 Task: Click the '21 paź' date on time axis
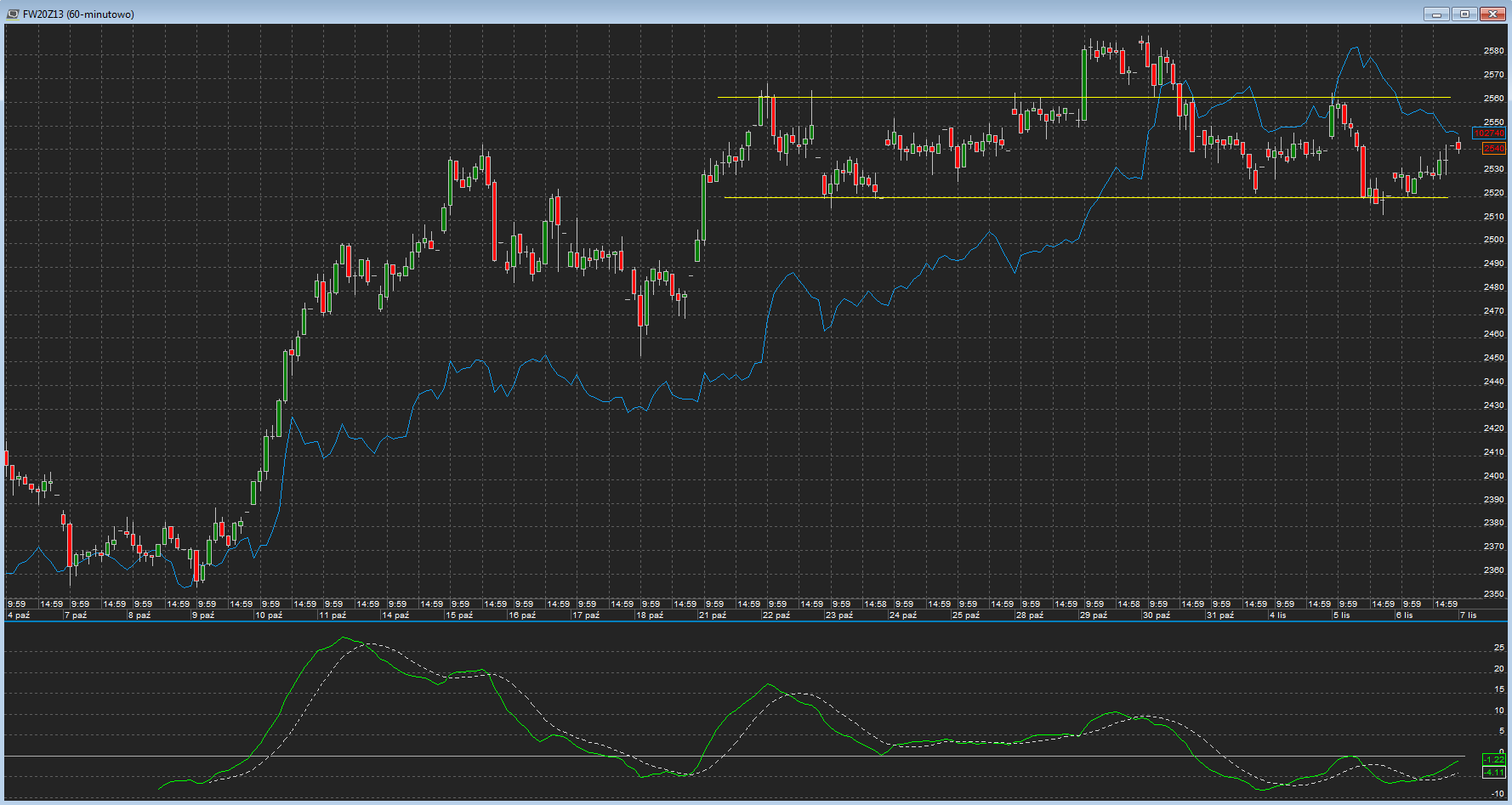[x=713, y=615]
